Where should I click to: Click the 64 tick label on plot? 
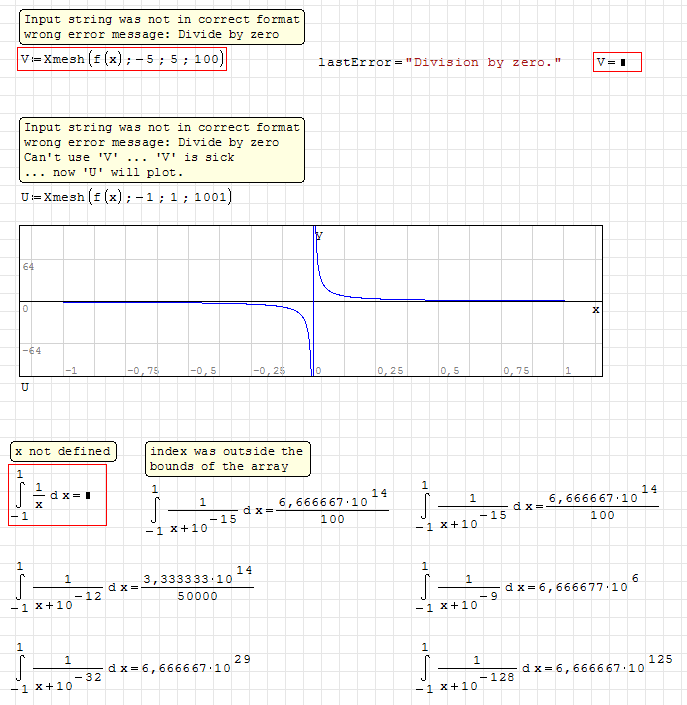(x=29, y=267)
